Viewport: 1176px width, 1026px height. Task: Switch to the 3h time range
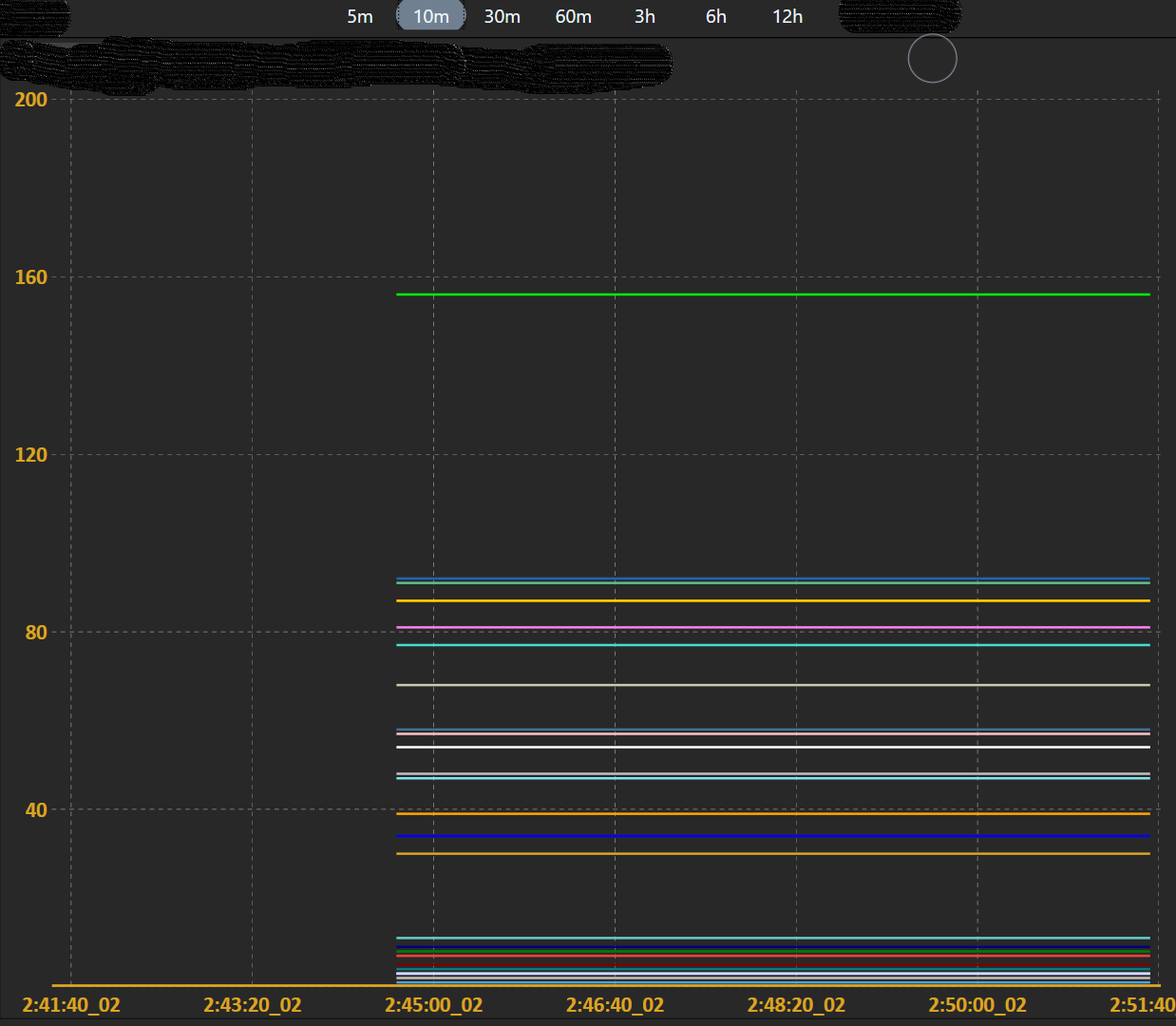644,16
